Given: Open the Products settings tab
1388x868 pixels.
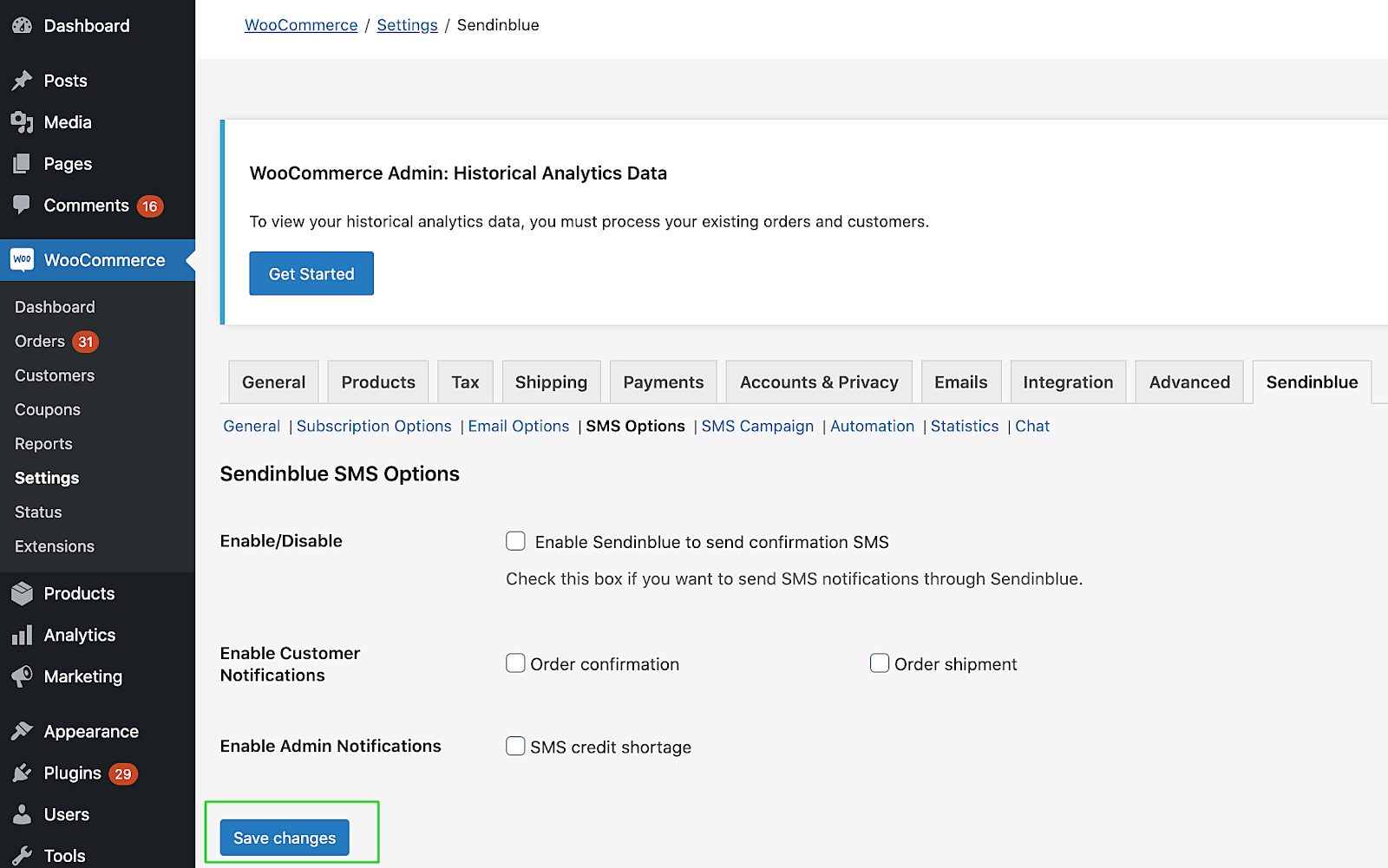Looking at the screenshot, I should (378, 382).
